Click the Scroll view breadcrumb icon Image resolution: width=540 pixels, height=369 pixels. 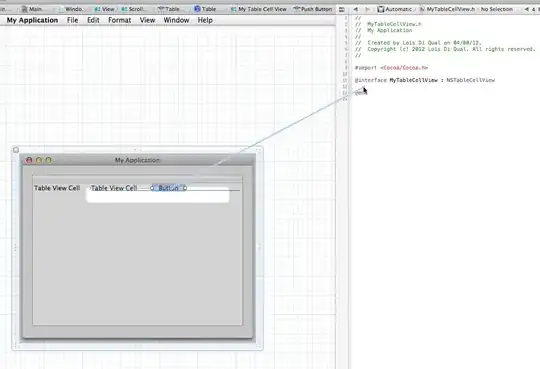coord(124,9)
